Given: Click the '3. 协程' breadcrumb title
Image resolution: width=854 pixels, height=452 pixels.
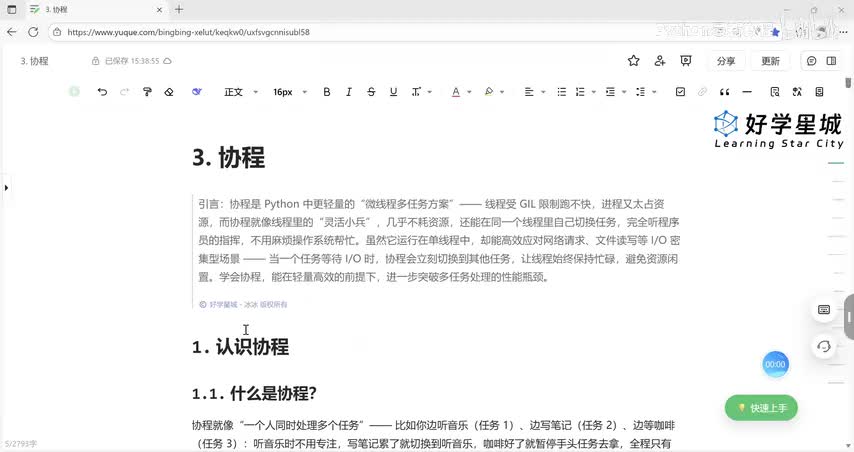Looking at the screenshot, I should [x=34, y=61].
